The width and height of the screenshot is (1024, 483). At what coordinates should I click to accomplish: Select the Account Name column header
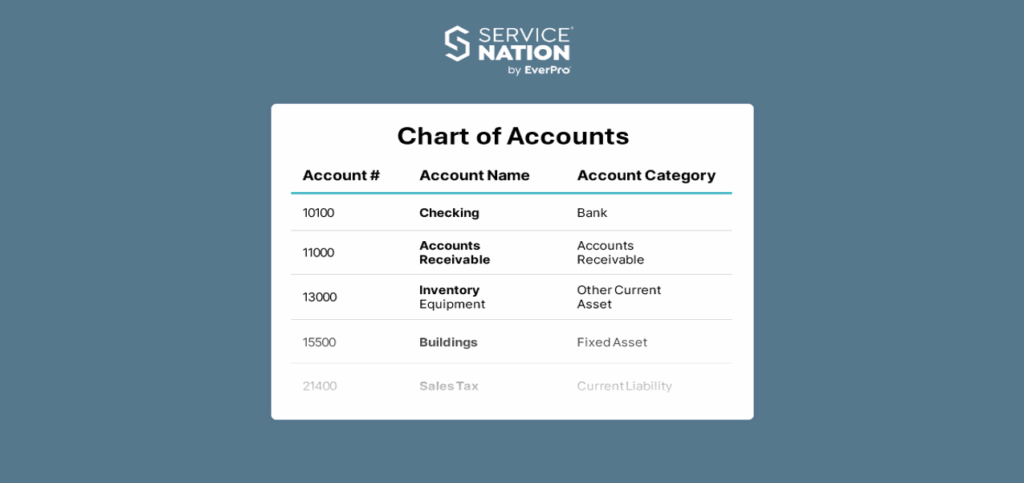(x=474, y=175)
